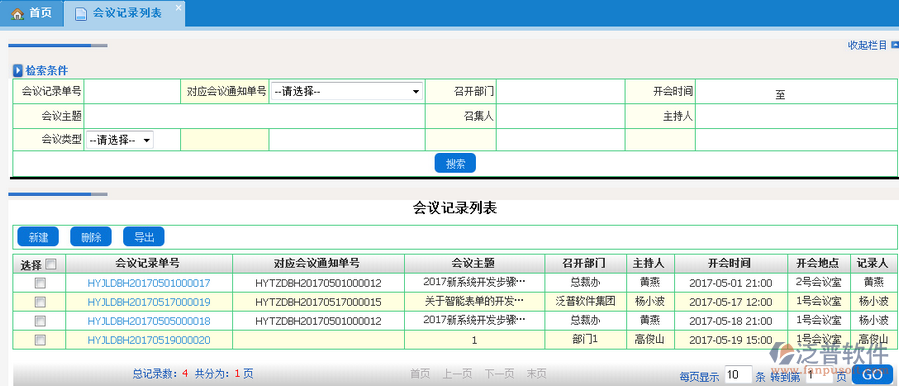Toggle the select-all checkbox in the header
The image size is (899, 386).
pyautogui.click(x=51, y=264)
